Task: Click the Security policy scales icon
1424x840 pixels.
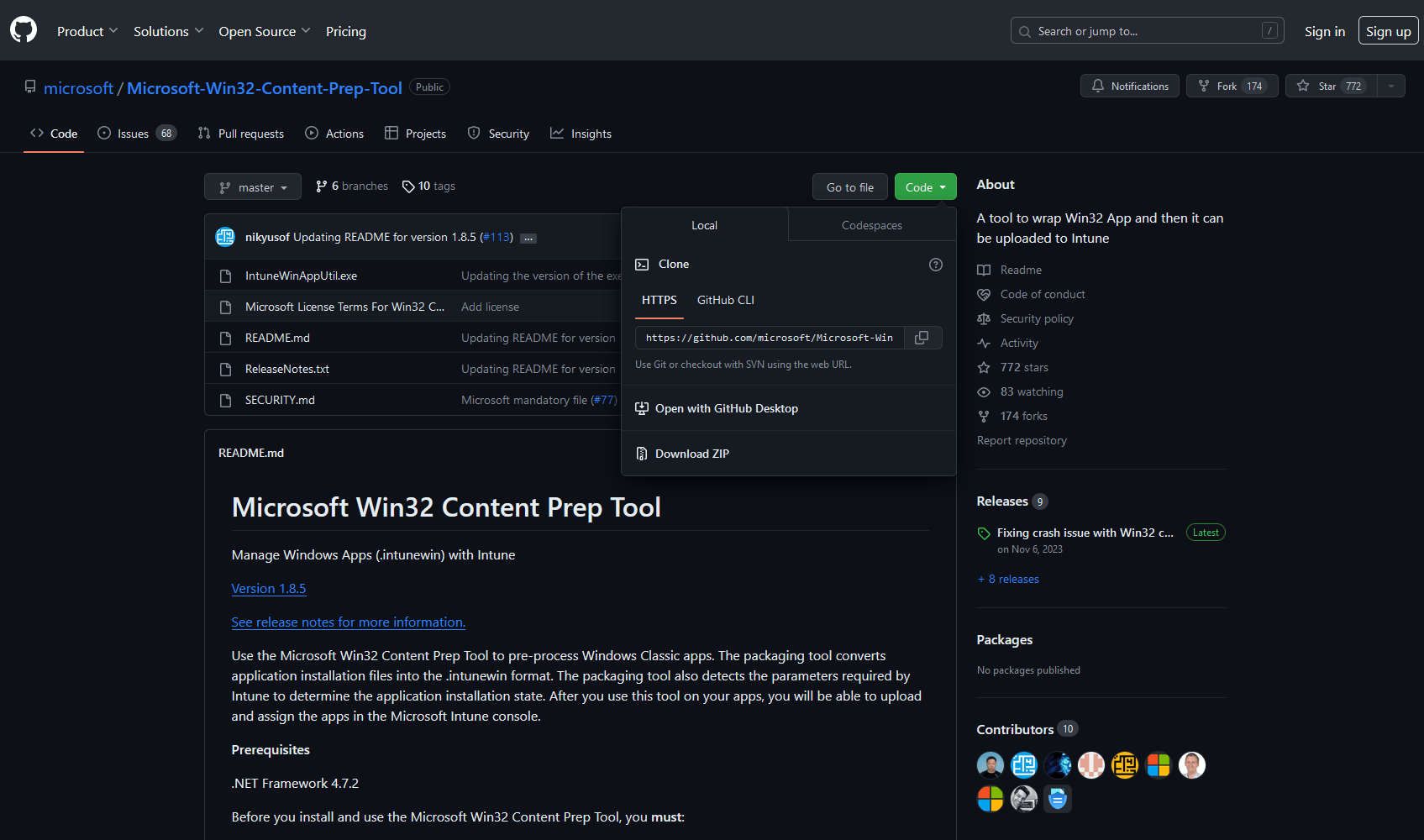Action: pos(984,318)
